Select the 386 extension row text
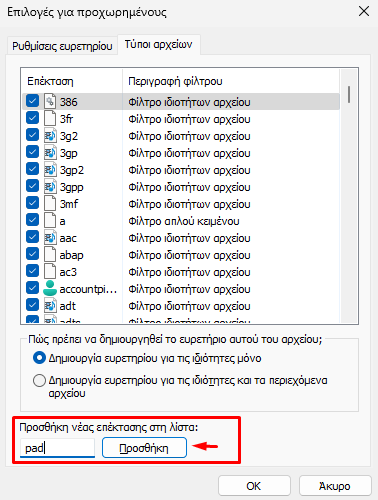Screen dimensions: 378x500 click(68, 102)
